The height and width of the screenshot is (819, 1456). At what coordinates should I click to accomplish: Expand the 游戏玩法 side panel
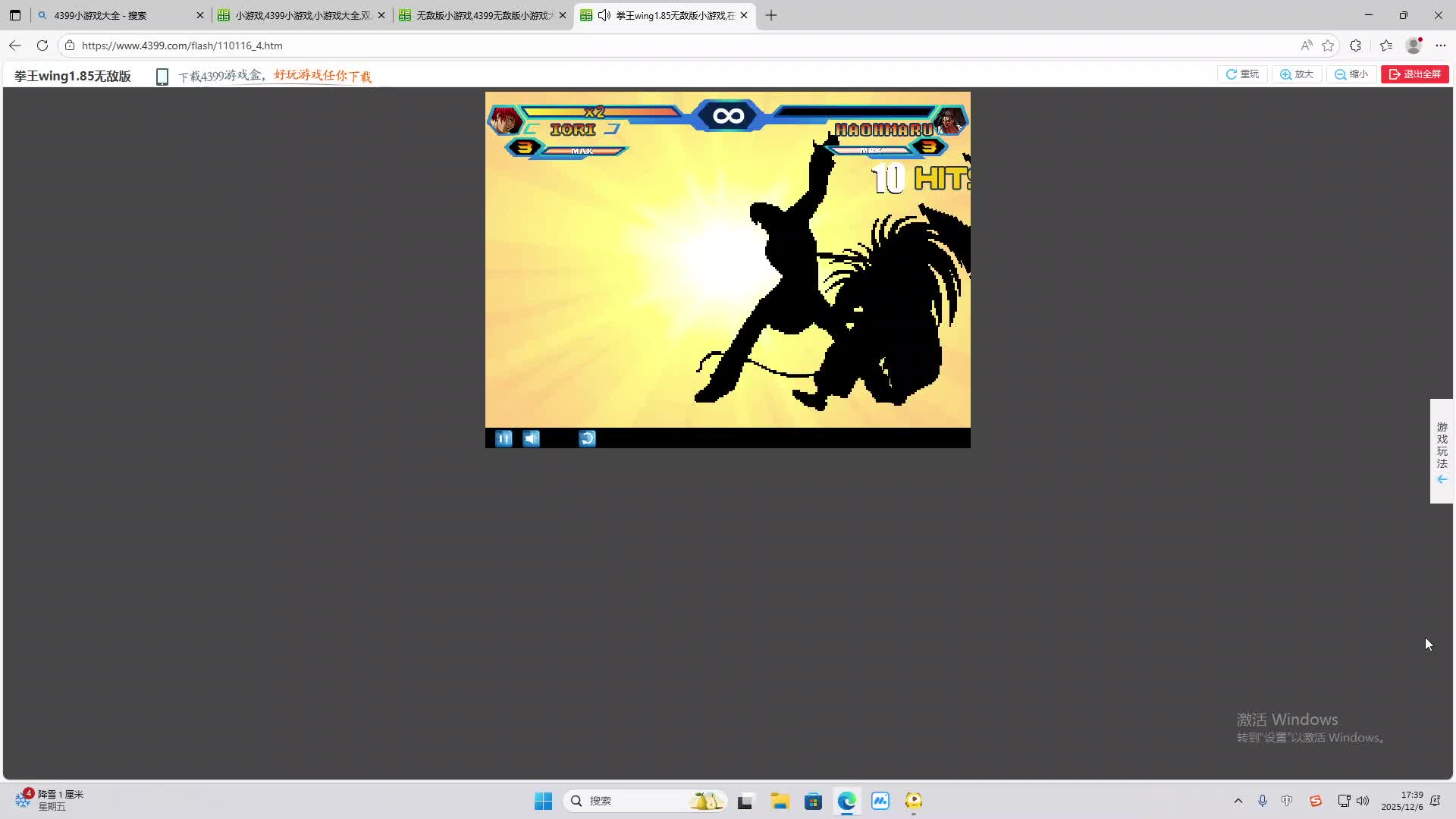coord(1442,451)
